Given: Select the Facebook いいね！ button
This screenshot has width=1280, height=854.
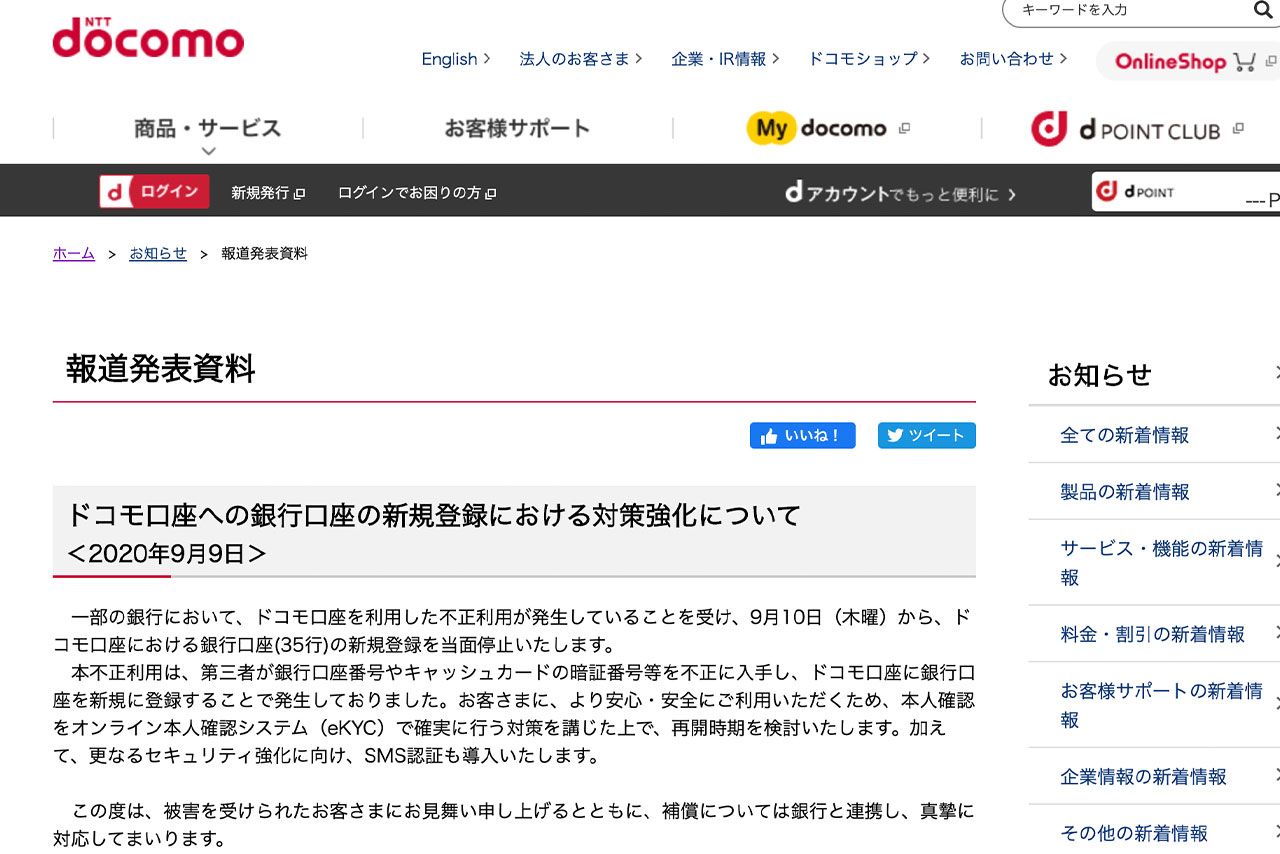Looking at the screenshot, I should click(802, 435).
